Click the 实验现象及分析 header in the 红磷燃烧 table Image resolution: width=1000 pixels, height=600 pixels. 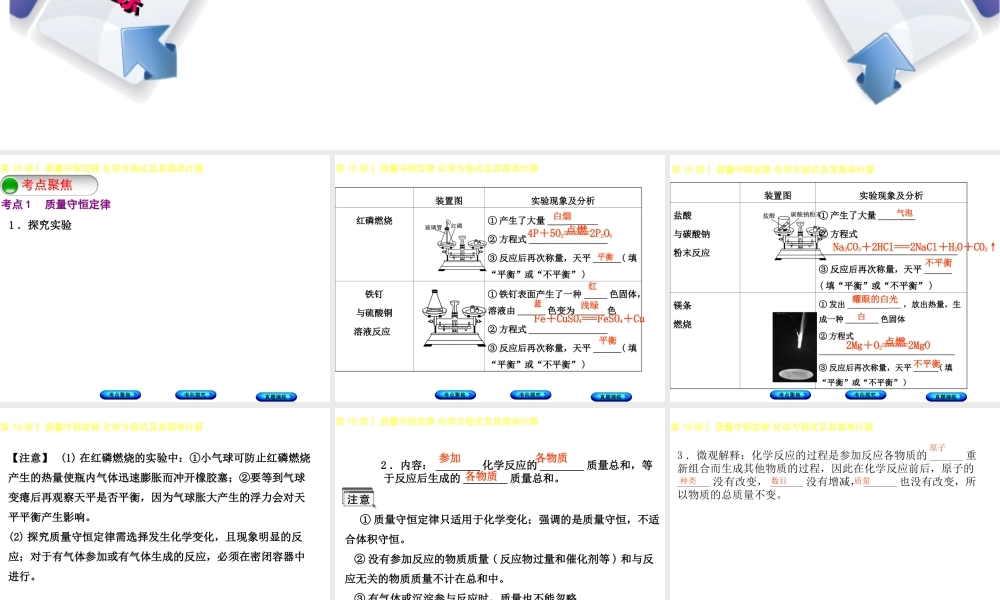click(x=563, y=201)
